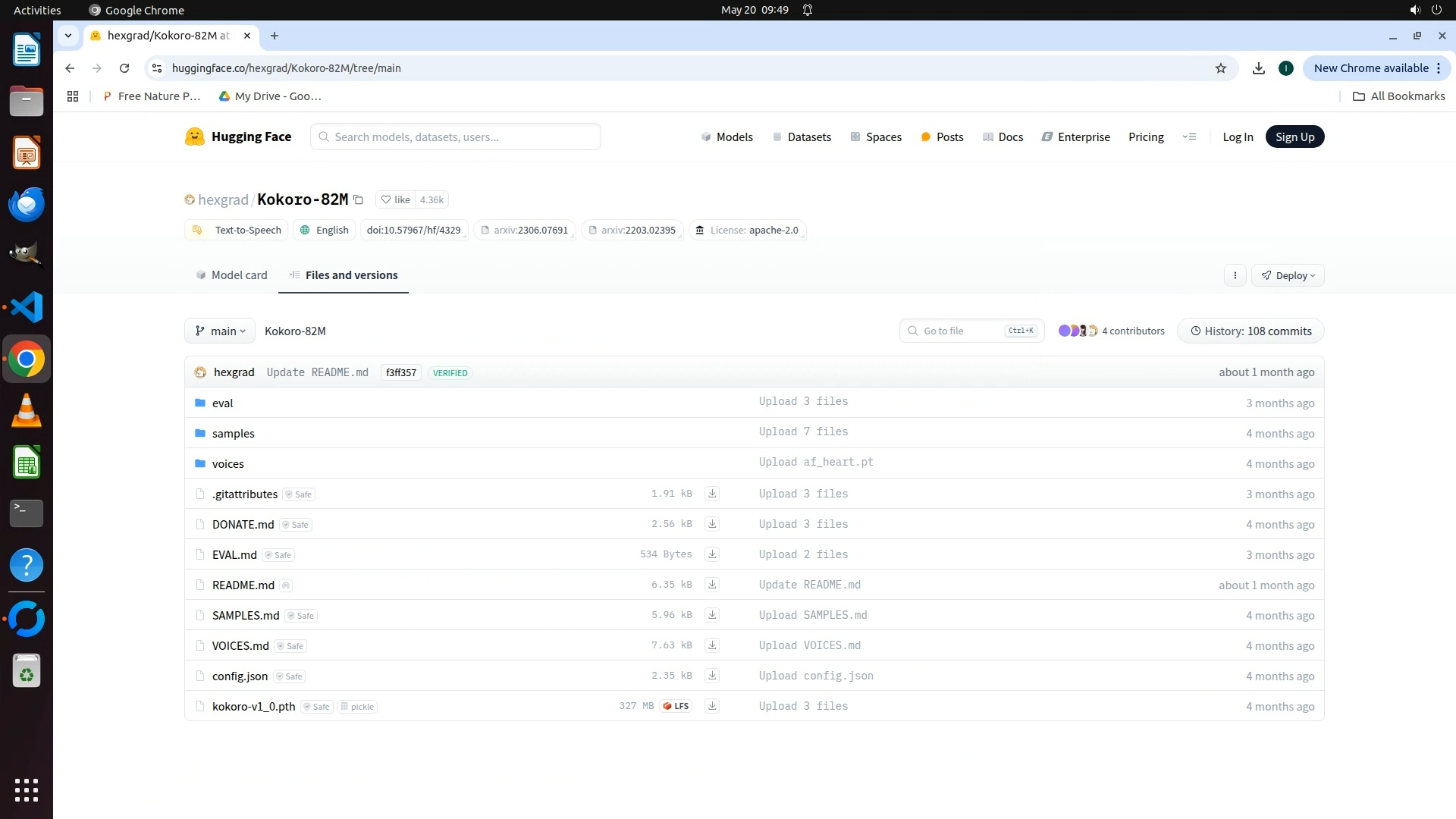Open the Models navigation item
This screenshot has width=1456, height=819.
click(x=726, y=136)
